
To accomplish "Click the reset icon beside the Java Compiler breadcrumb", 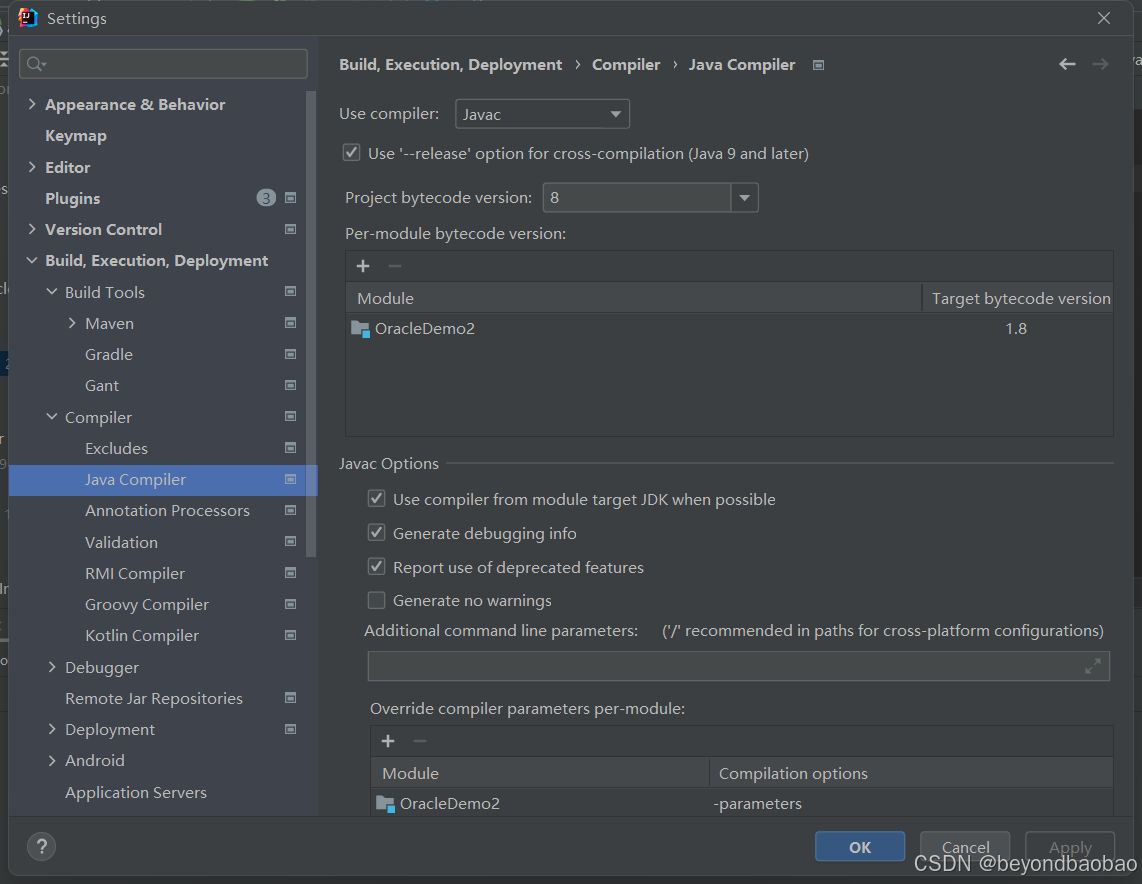I will point(817,64).
